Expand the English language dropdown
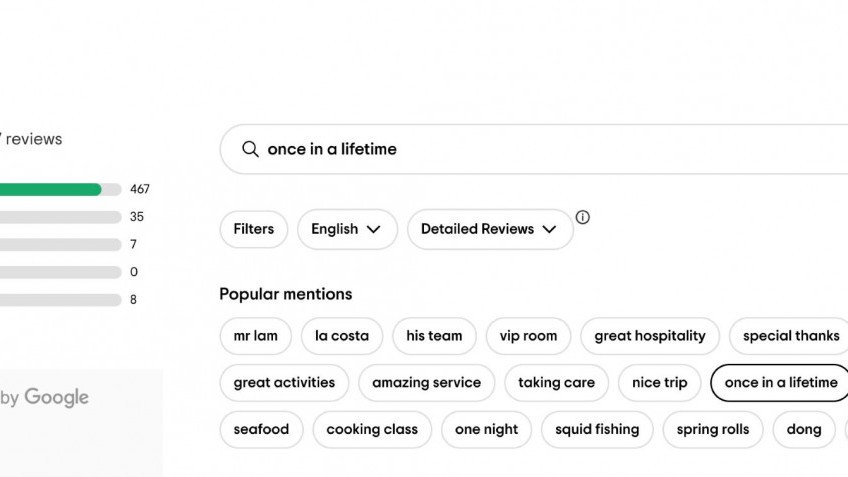Image resolution: width=848 pixels, height=477 pixels. pos(346,229)
